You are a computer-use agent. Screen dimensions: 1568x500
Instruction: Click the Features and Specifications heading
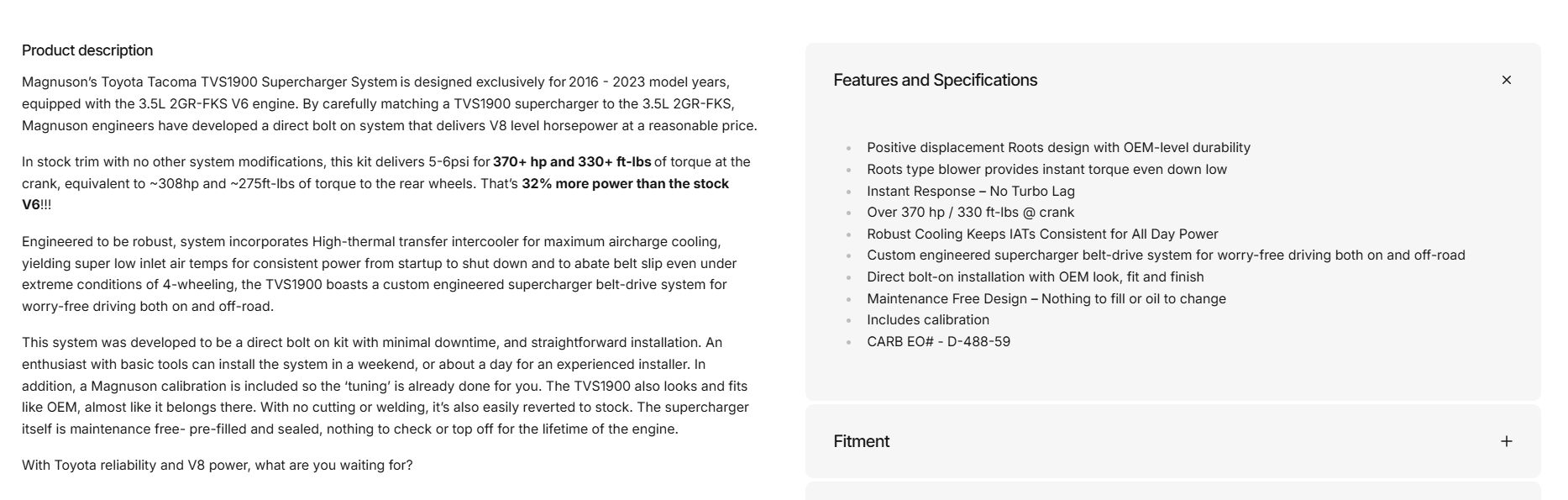(935, 80)
